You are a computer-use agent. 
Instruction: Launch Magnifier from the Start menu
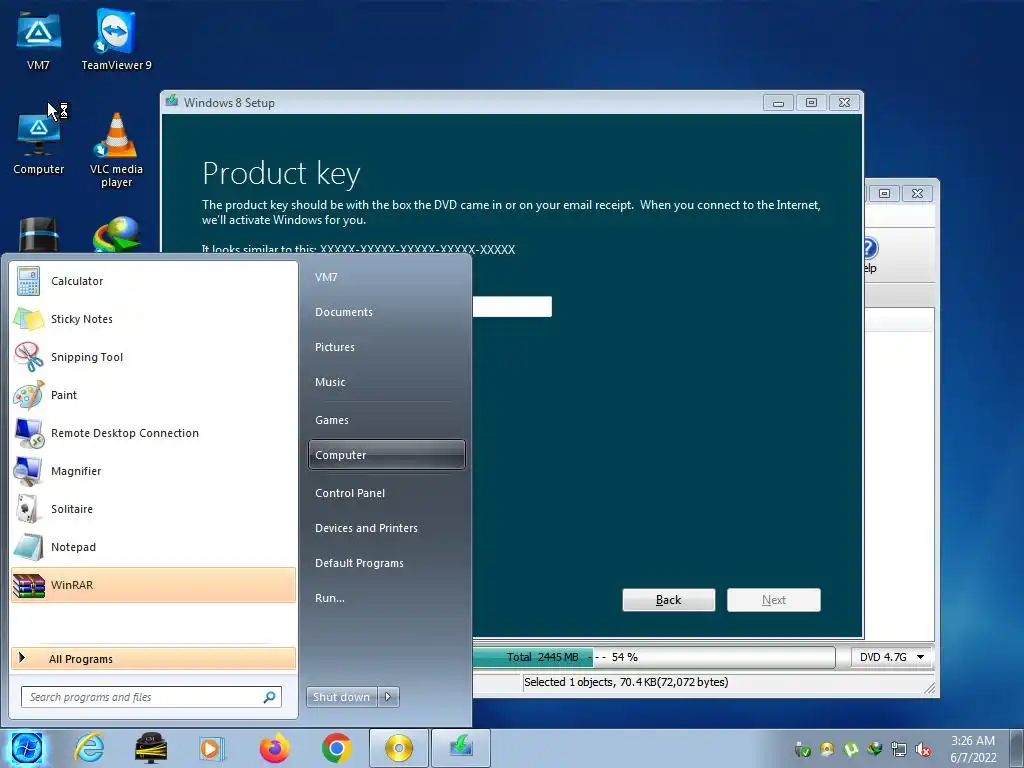pos(153,471)
